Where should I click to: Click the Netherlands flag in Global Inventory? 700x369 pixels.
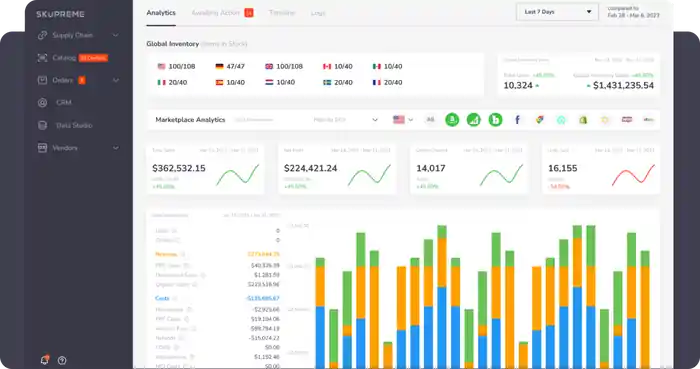[x=269, y=83]
